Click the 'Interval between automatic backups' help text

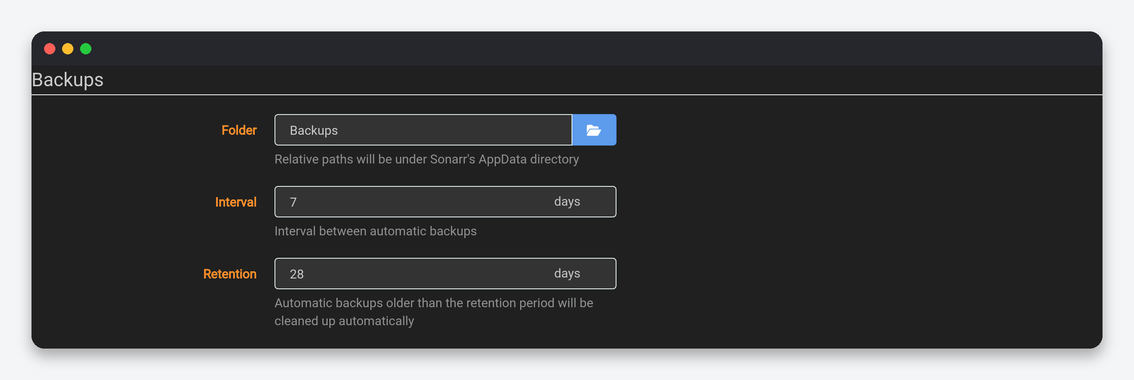(x=375, y=232)
